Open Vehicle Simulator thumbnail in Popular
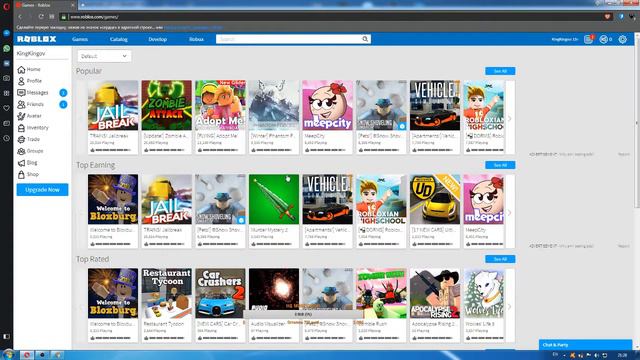640x360 pixels. click(x=435, y=105)
